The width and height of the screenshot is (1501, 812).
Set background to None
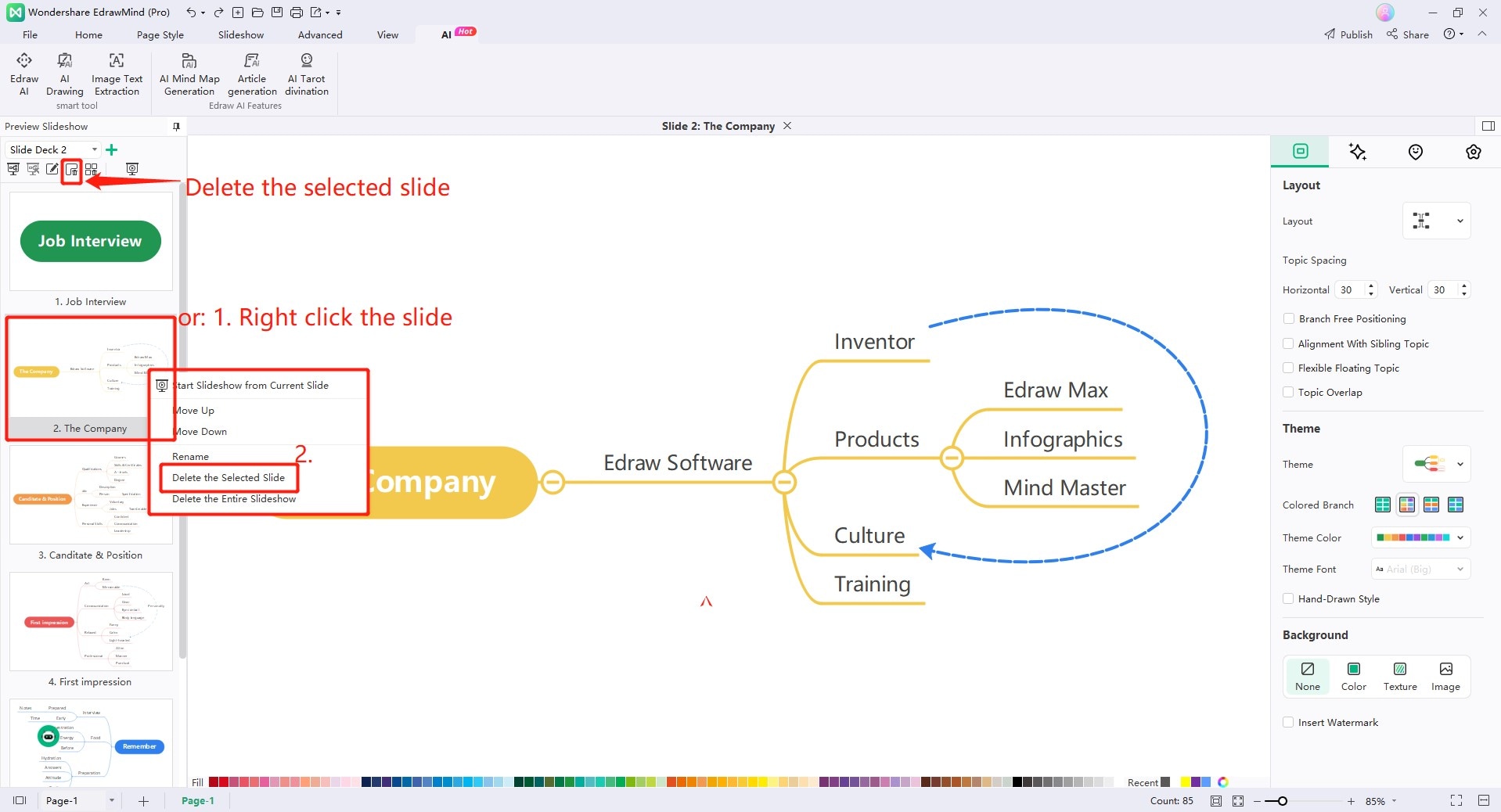pyautogui.click(x=1307, y=676)
